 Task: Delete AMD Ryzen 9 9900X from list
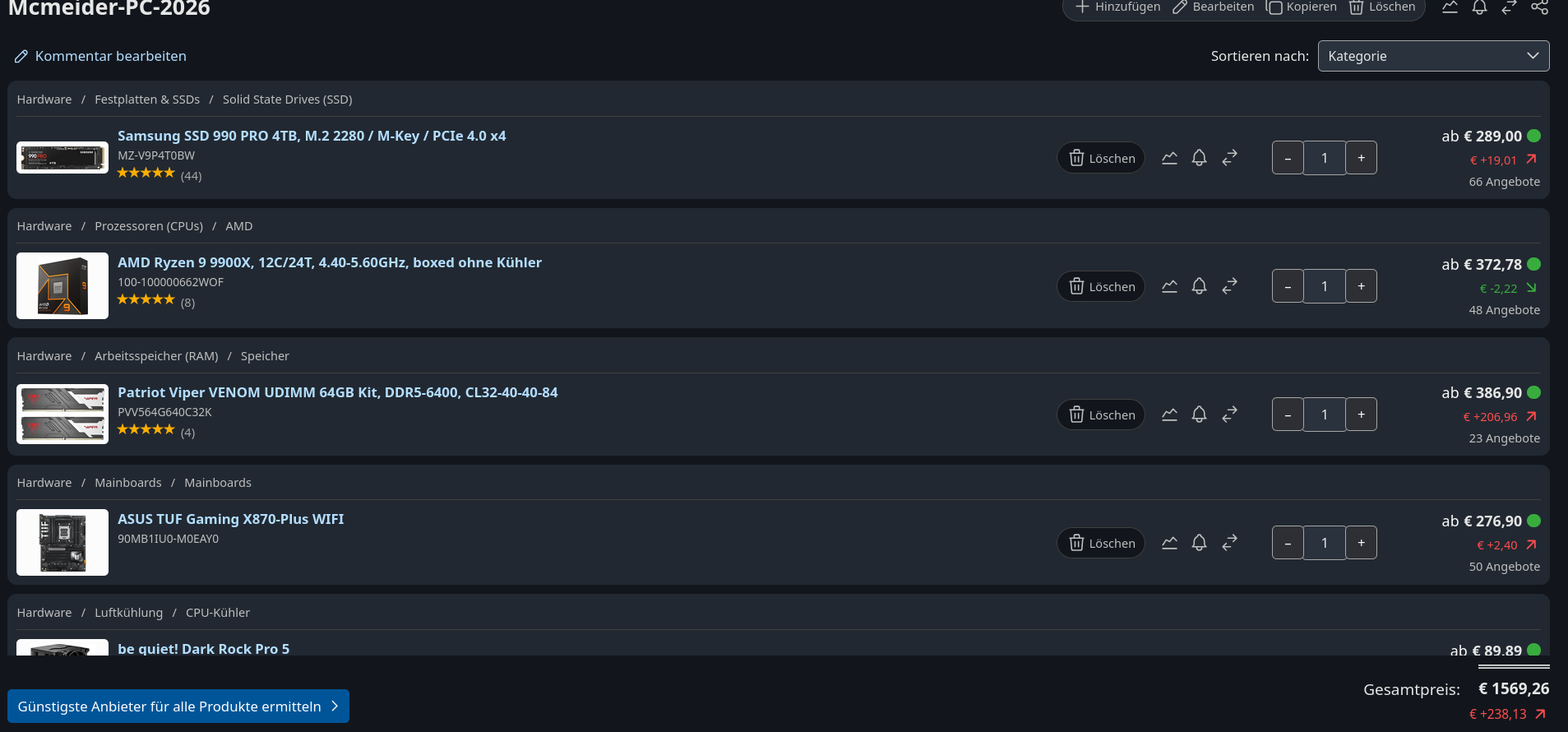(1101, 286)
